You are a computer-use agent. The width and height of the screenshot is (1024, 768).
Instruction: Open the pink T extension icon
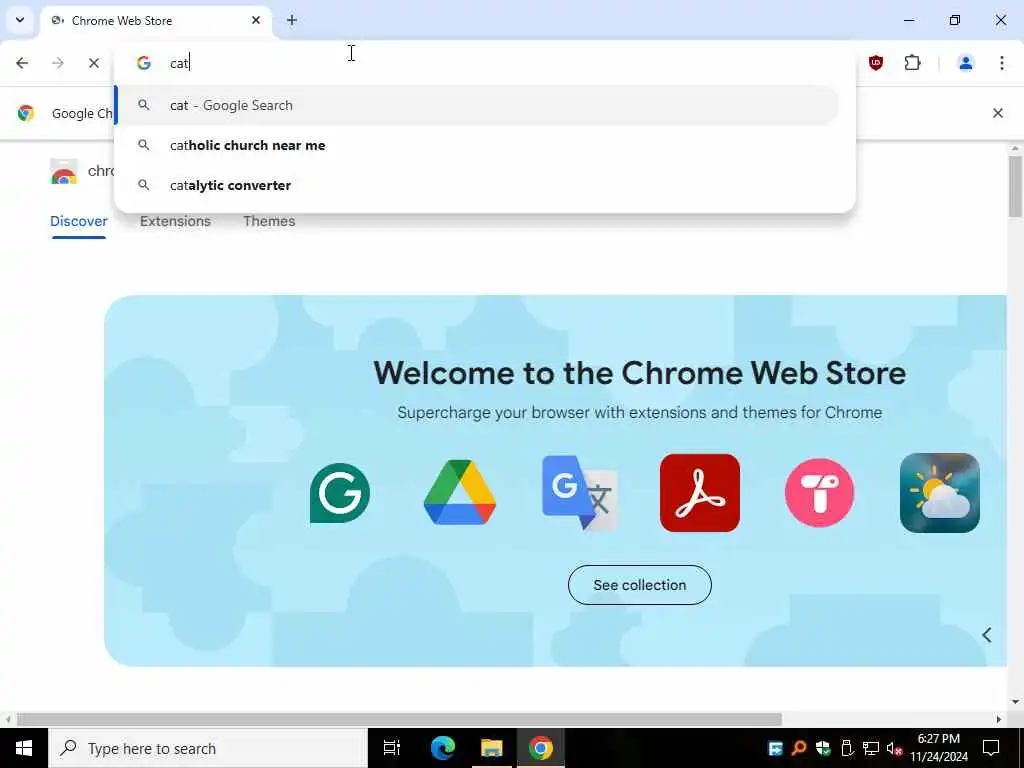pyautogui.click(x=820, y=493)
